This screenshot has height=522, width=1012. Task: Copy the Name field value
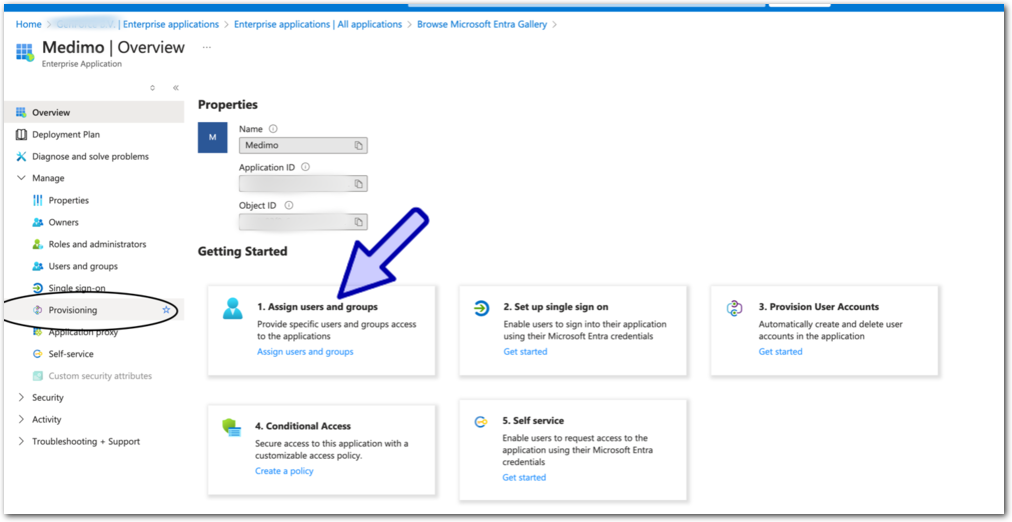(x=358, y=146)
